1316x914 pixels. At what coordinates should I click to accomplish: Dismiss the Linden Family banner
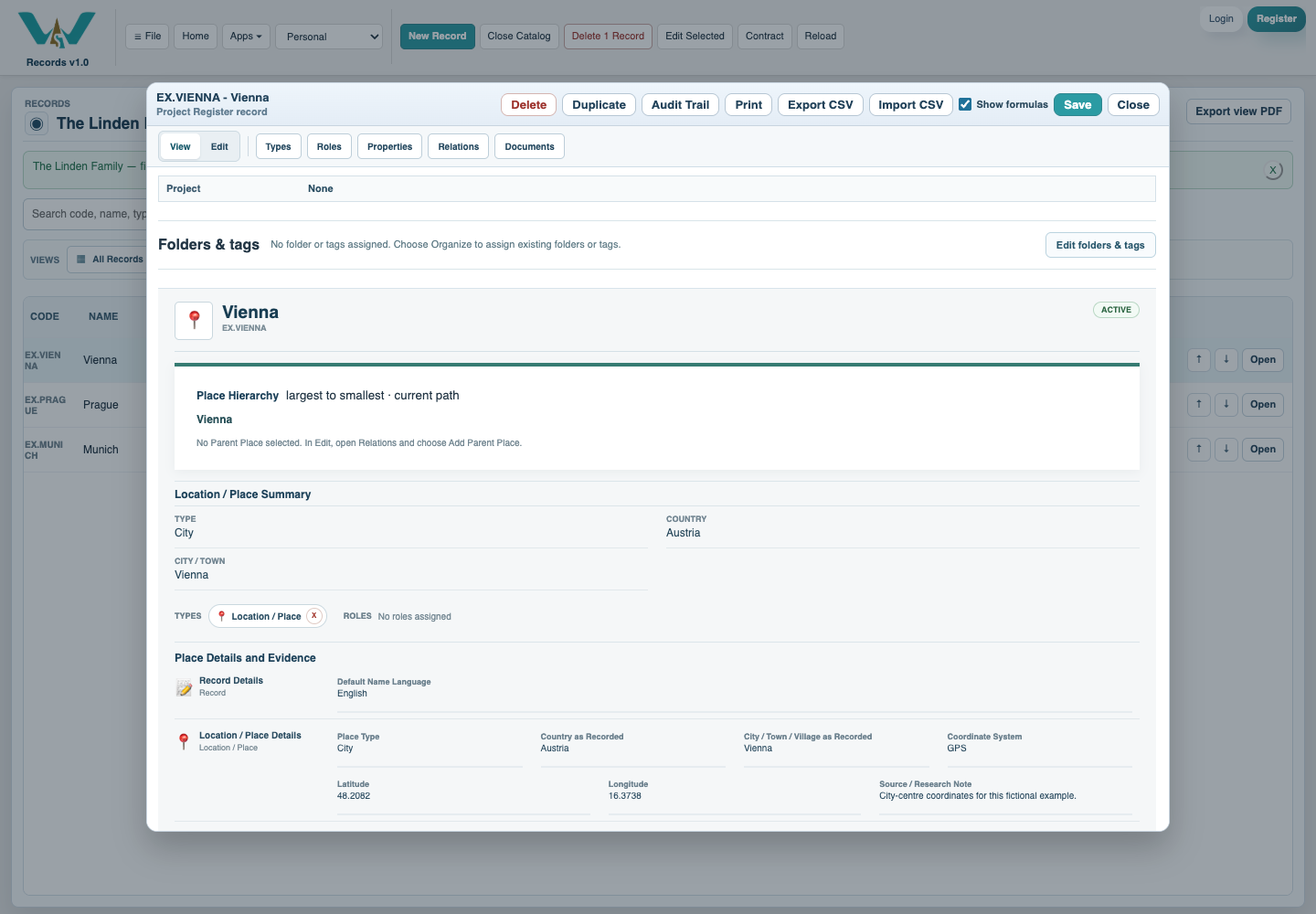(x=1273, y=170)
